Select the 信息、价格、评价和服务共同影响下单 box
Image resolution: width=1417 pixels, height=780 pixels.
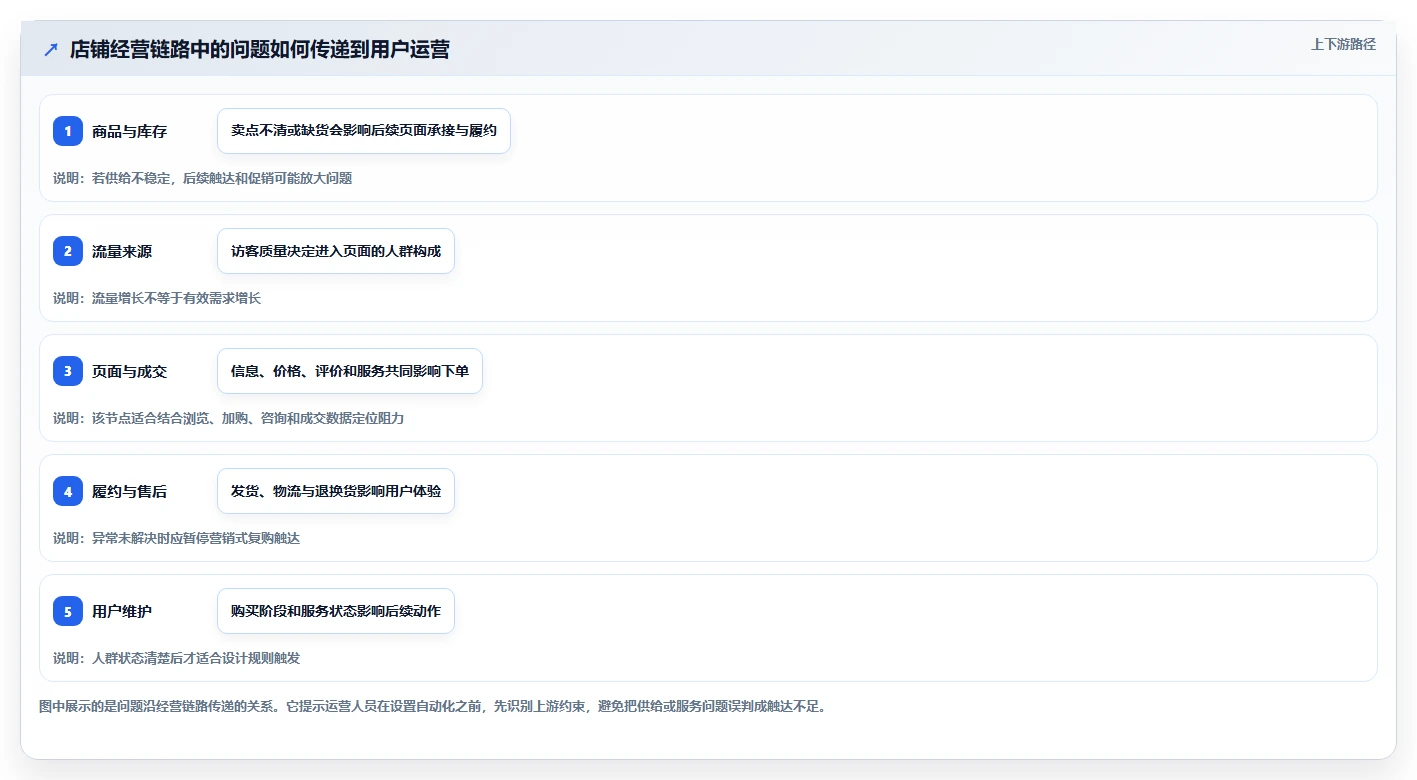[x=350, y=371]
